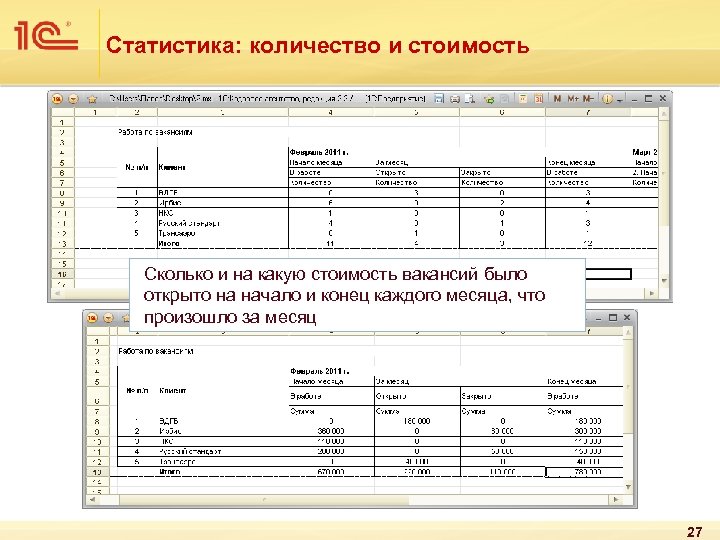Open the round dropdown menu button in the bottom window
720x540 pixels.
tap(108, 318)
